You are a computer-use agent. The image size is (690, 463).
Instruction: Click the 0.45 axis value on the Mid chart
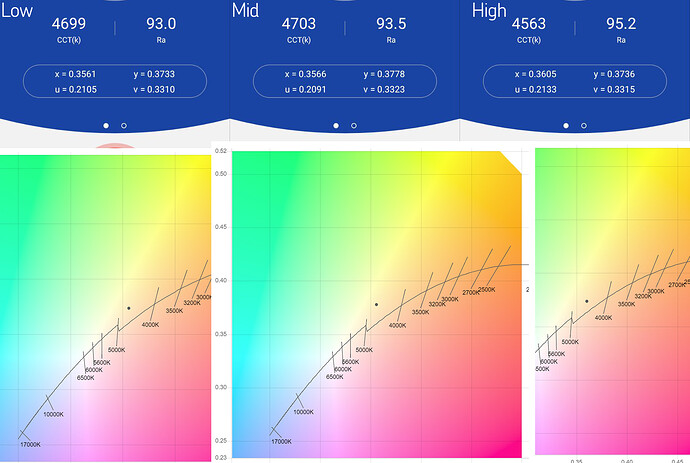point(221,227)
